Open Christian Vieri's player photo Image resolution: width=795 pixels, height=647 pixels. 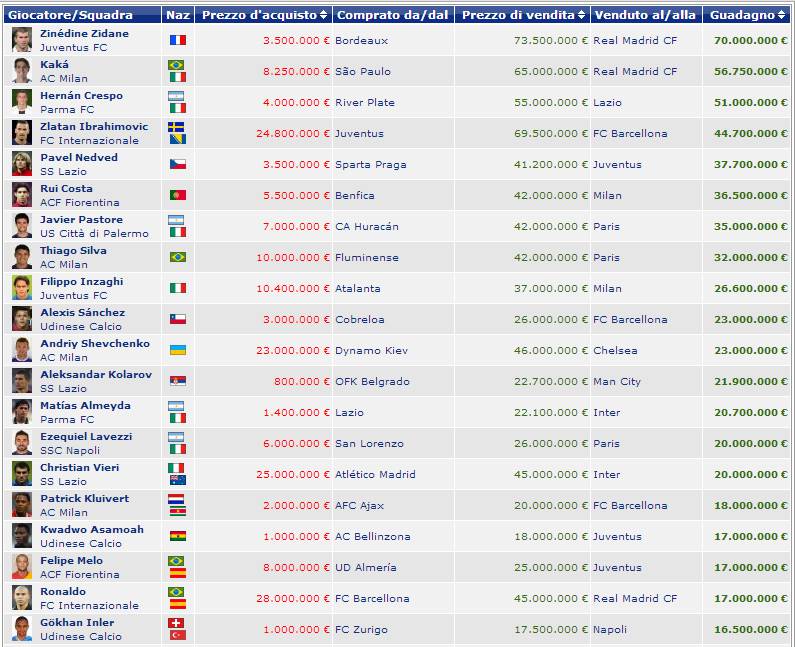[x=22, y=474]
